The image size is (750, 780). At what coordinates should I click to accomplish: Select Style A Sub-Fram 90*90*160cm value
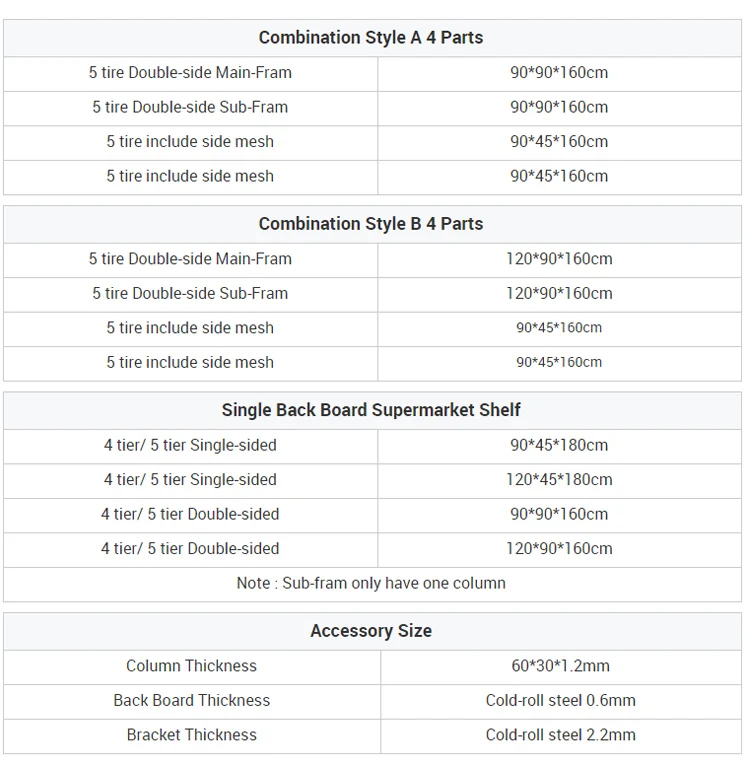(559, 107)
